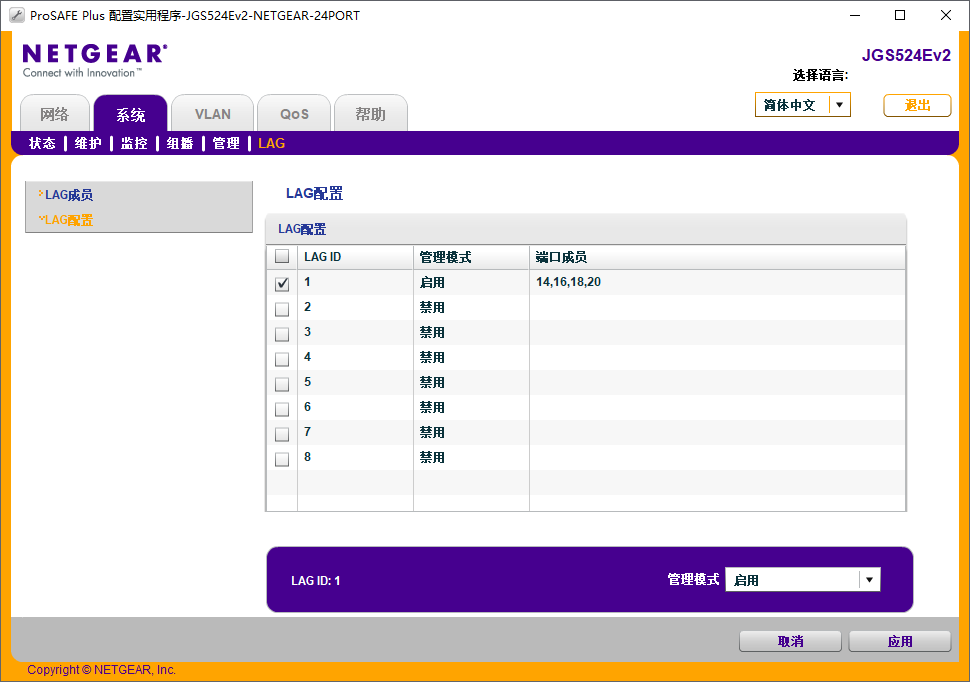Viewport: 970px width, 682px height.
Task: Open the LAG submenu
Action: 272,144
